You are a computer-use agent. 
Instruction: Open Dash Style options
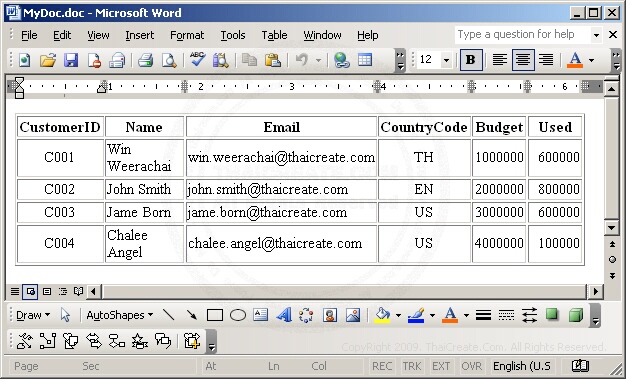(506, 316)
